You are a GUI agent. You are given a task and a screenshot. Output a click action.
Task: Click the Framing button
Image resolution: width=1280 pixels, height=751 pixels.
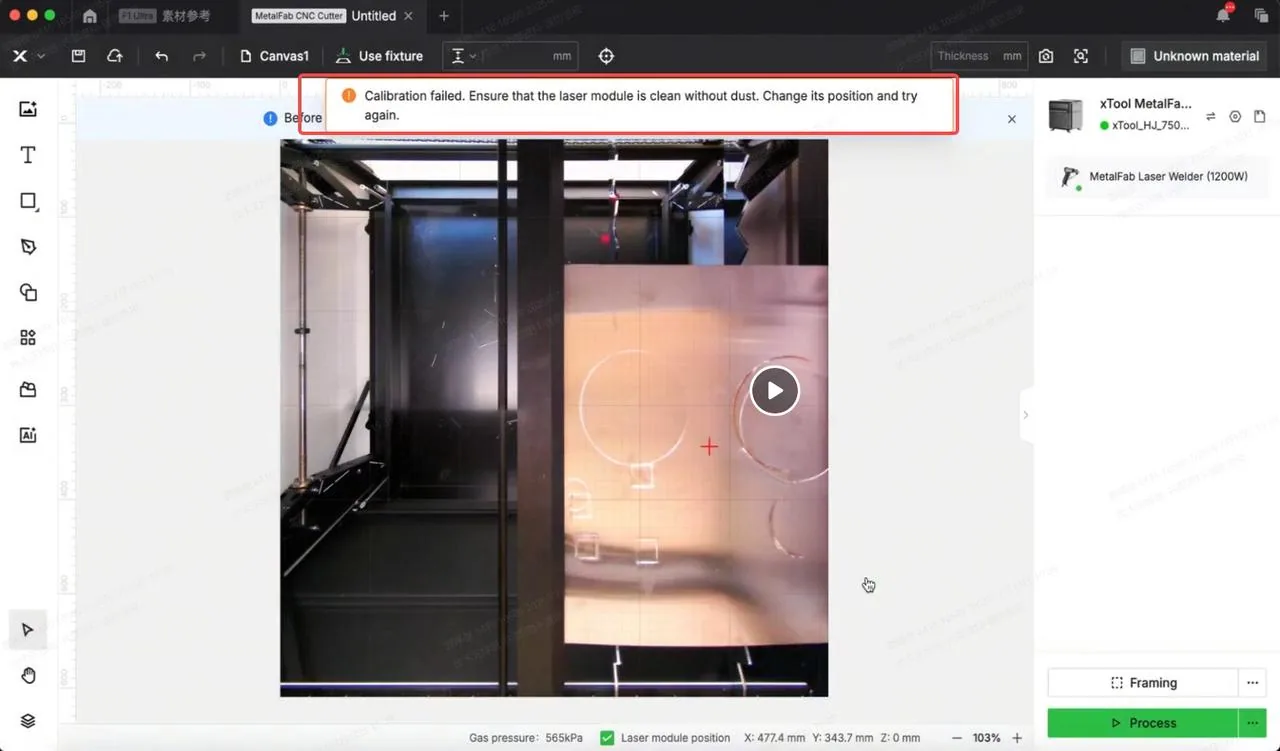[1143, 683]
